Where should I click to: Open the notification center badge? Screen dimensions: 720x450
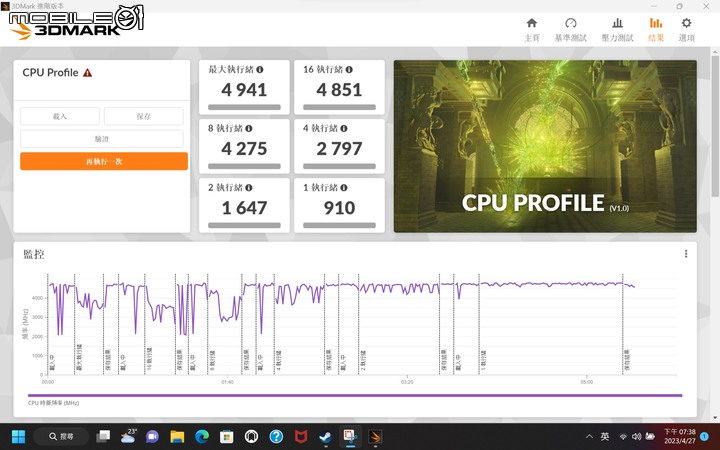(704, 437)
